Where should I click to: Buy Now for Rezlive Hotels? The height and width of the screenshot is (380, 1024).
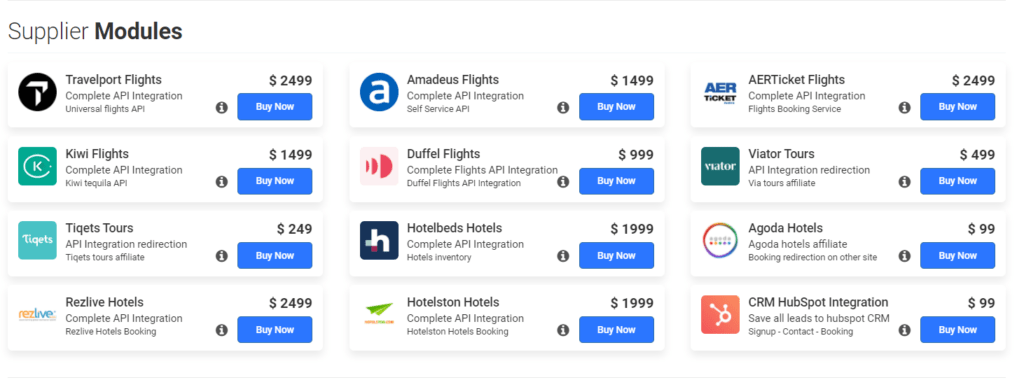(x=274, y=330)
